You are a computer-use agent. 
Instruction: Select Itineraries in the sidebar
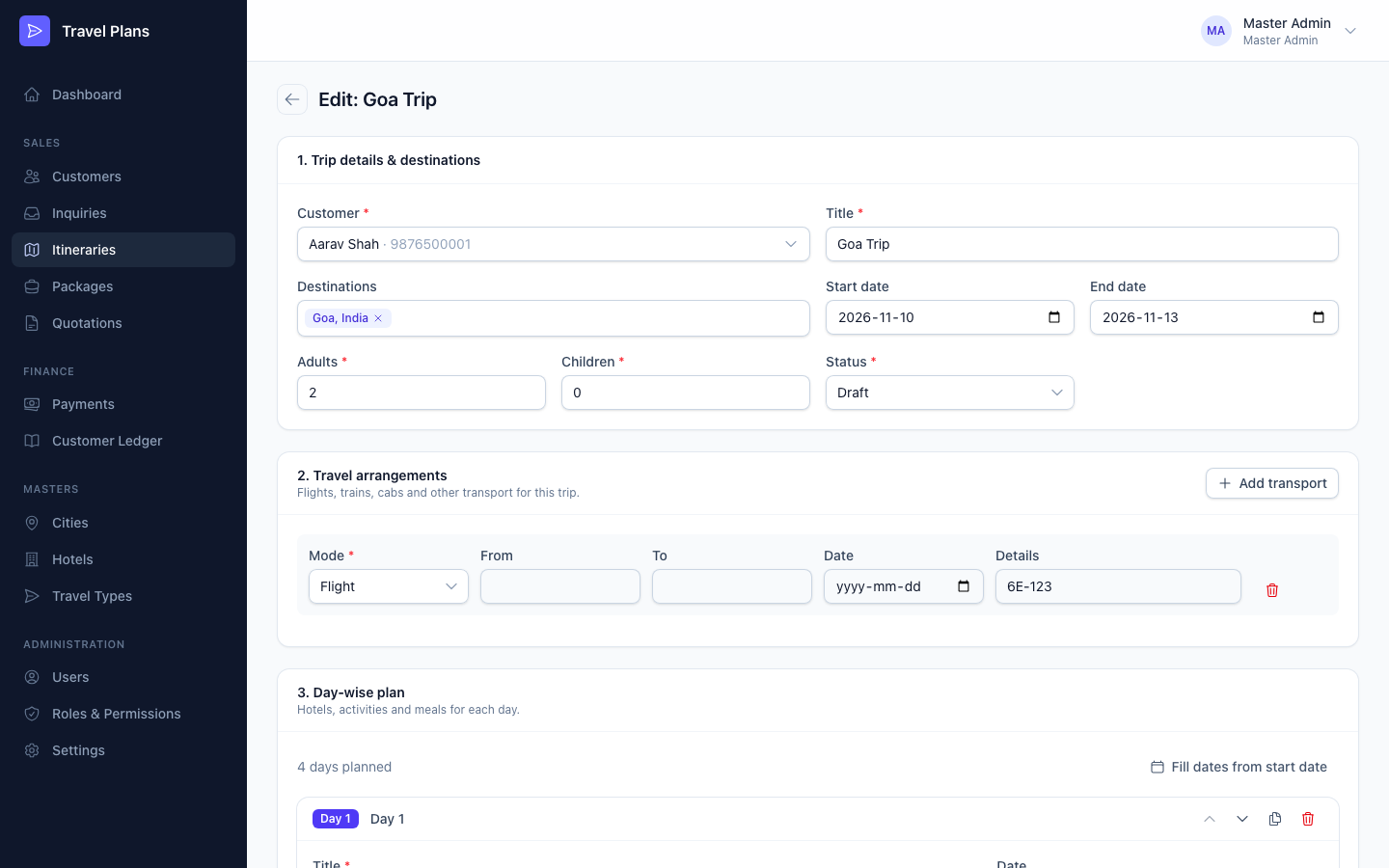[x=123, y=250]
